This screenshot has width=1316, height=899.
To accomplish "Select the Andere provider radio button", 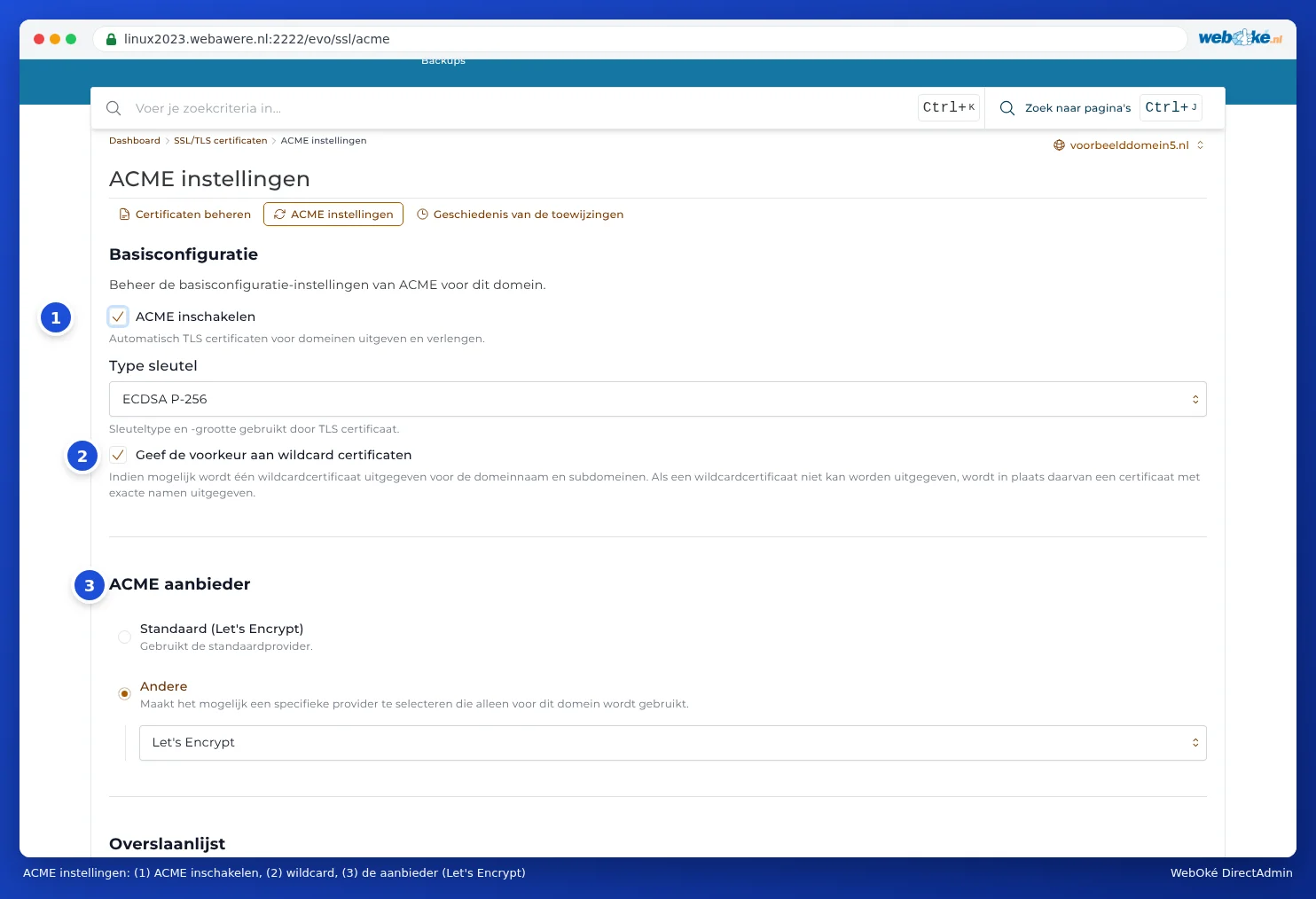I will (x=124, y=693).
